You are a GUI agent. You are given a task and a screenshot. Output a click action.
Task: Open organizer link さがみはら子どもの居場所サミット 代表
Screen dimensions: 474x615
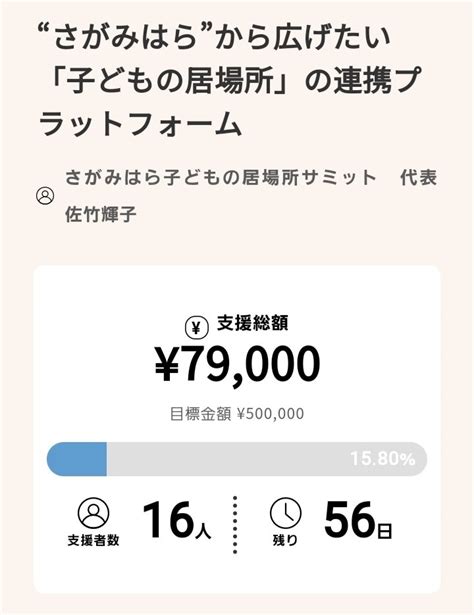251,177
